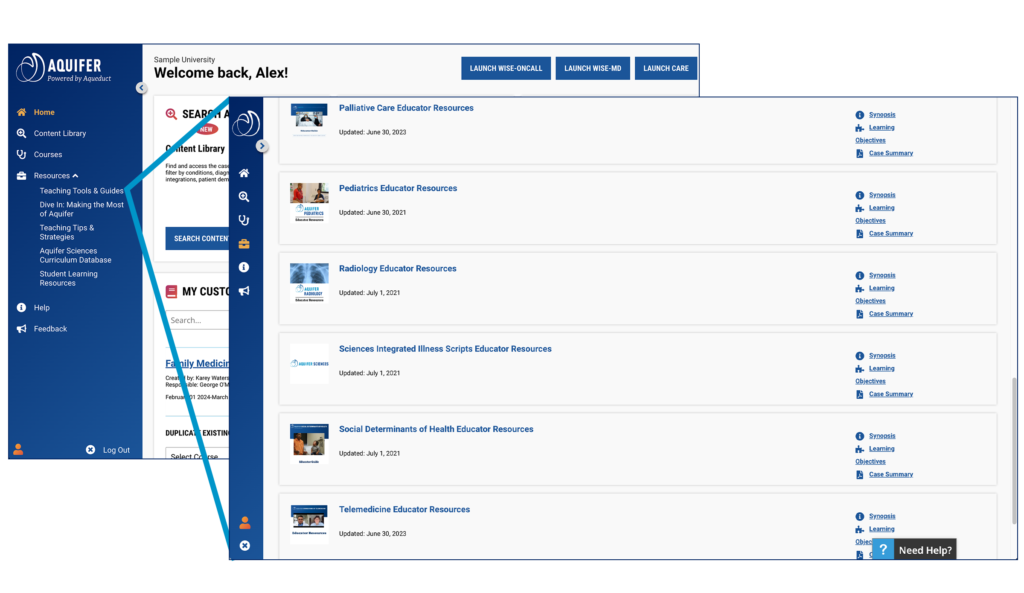Open Case Summary for Social Determinants of Health

coord(891,475)
